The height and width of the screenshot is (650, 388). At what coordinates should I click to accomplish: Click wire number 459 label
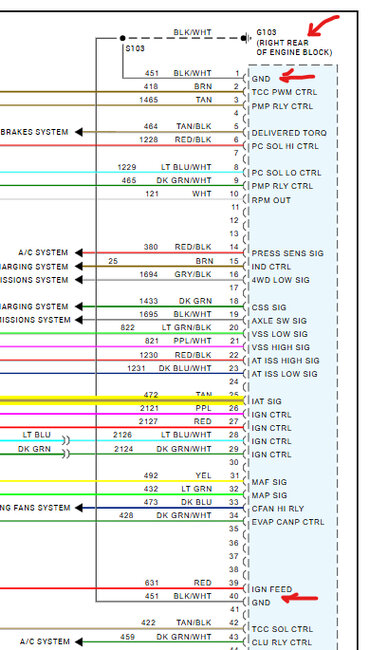click(128, 636)
